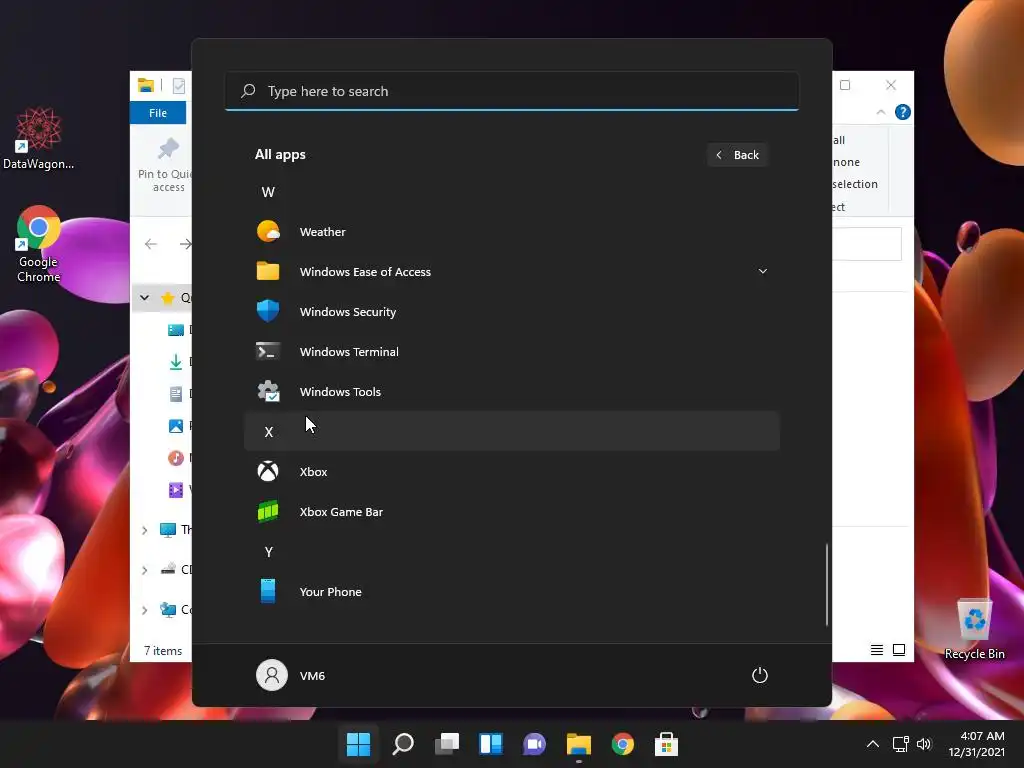Viewport: 1024px width, 768px height.
Task: Select Recycle Bin desktop icon
Action: point(974,629)
